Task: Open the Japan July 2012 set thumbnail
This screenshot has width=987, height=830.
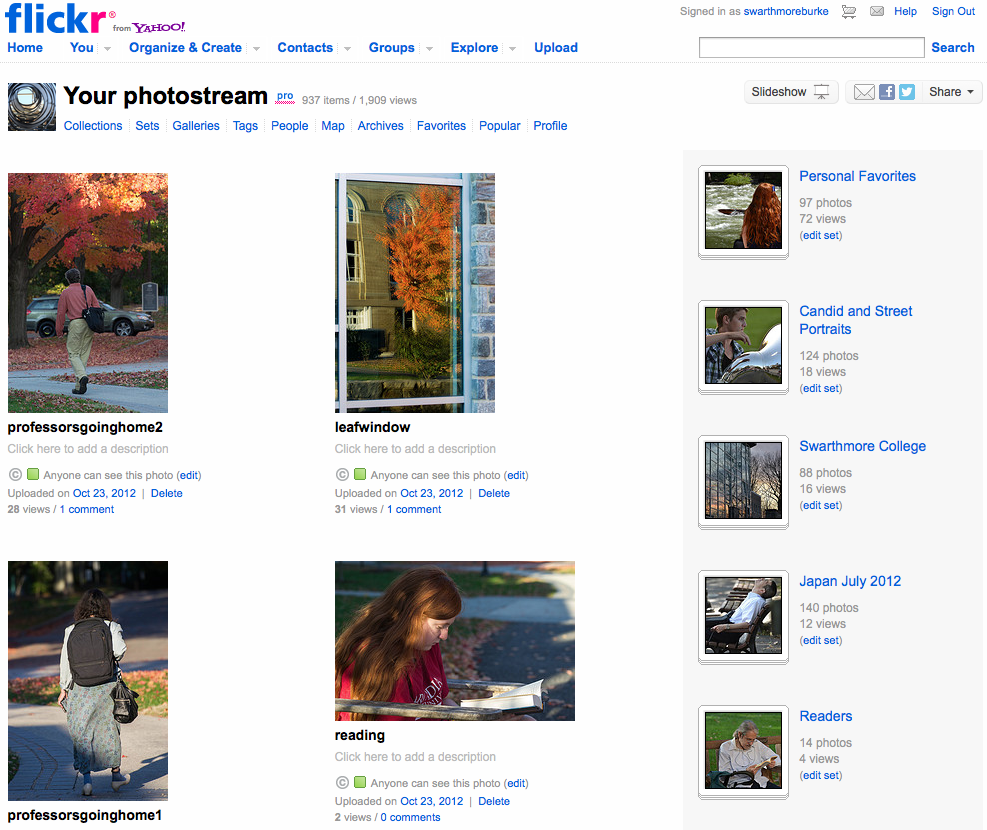Action: coord(742,615)
